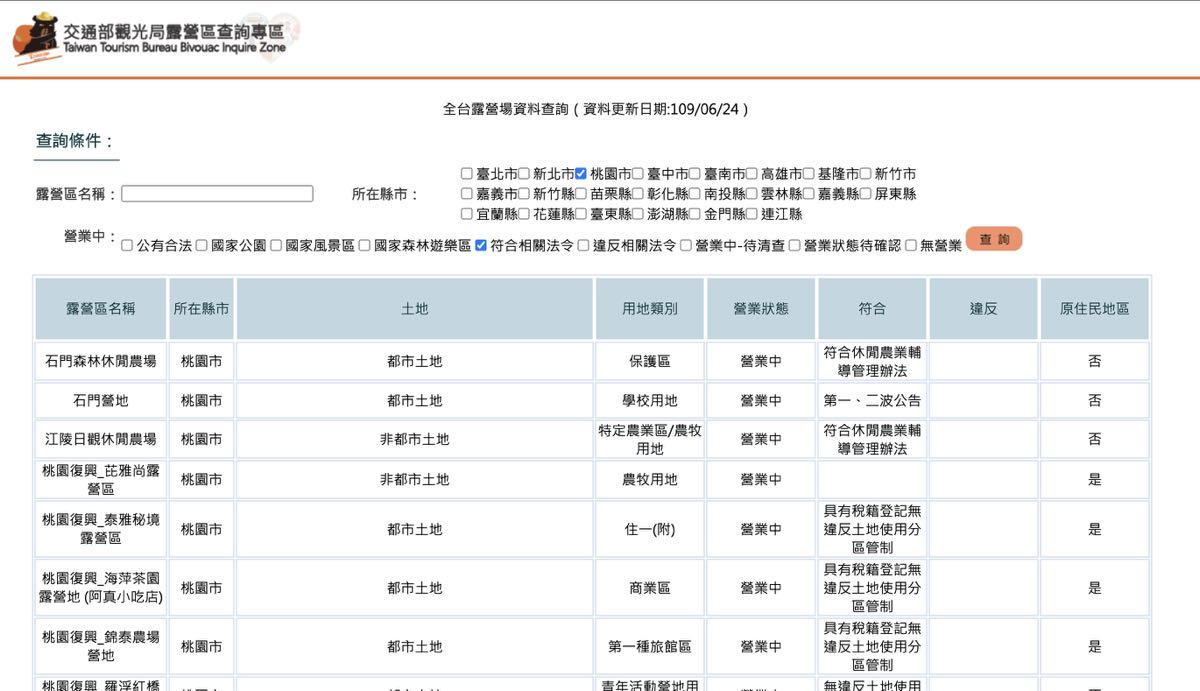Select the 石門森林休閒農場 campsite name cell
The width and height of the screenshot is (1200, 691).
100,361
